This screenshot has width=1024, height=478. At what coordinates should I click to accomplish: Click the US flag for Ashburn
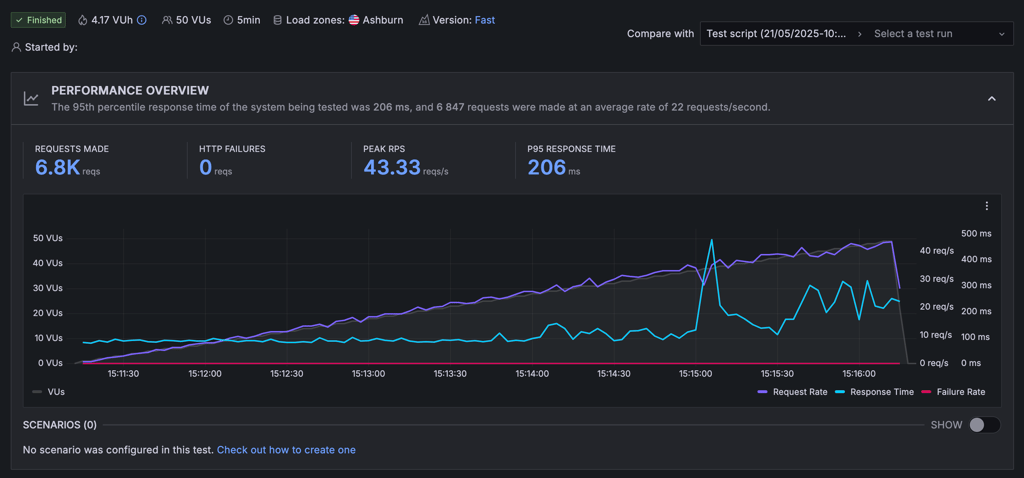354,20
